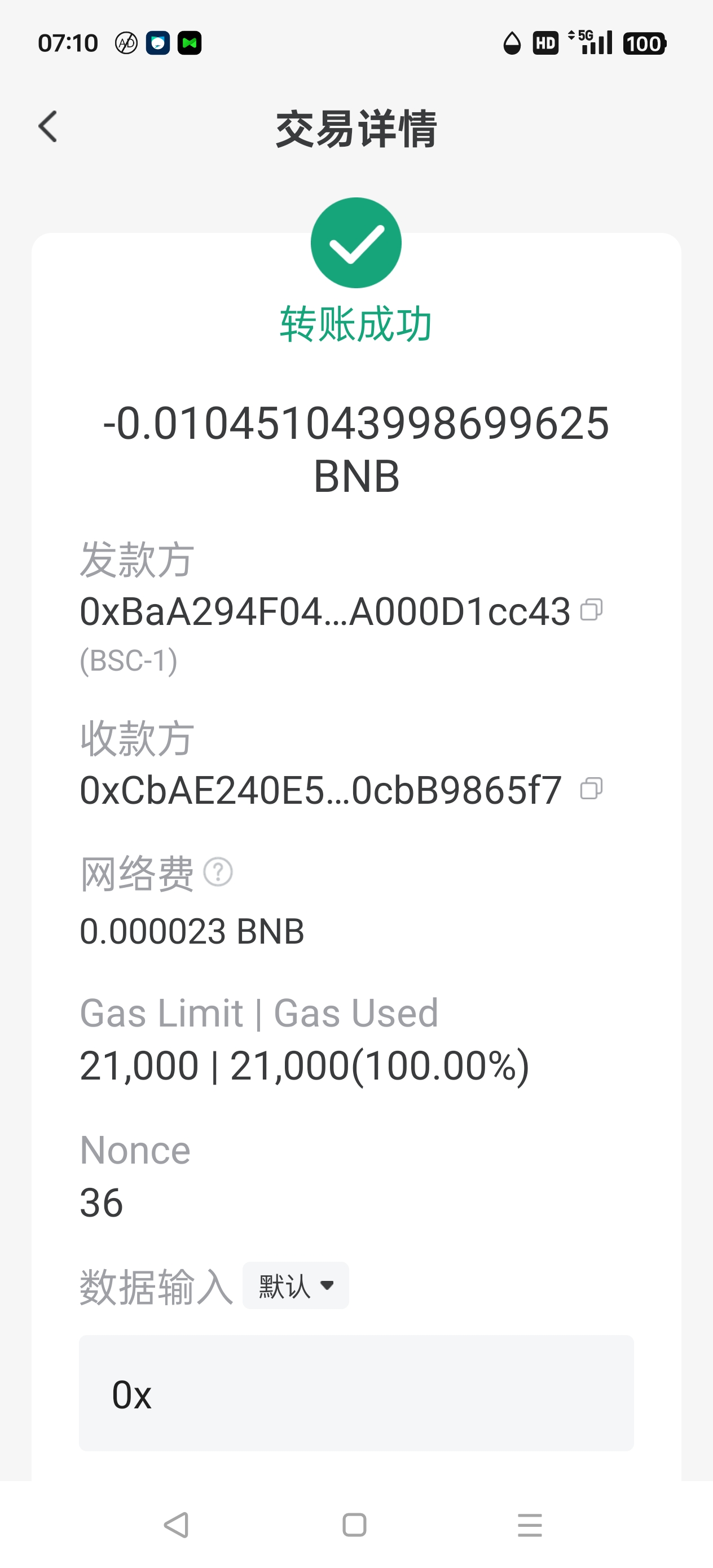Tap the Gas Limit and Gas Used value

tap(305, 1066)
